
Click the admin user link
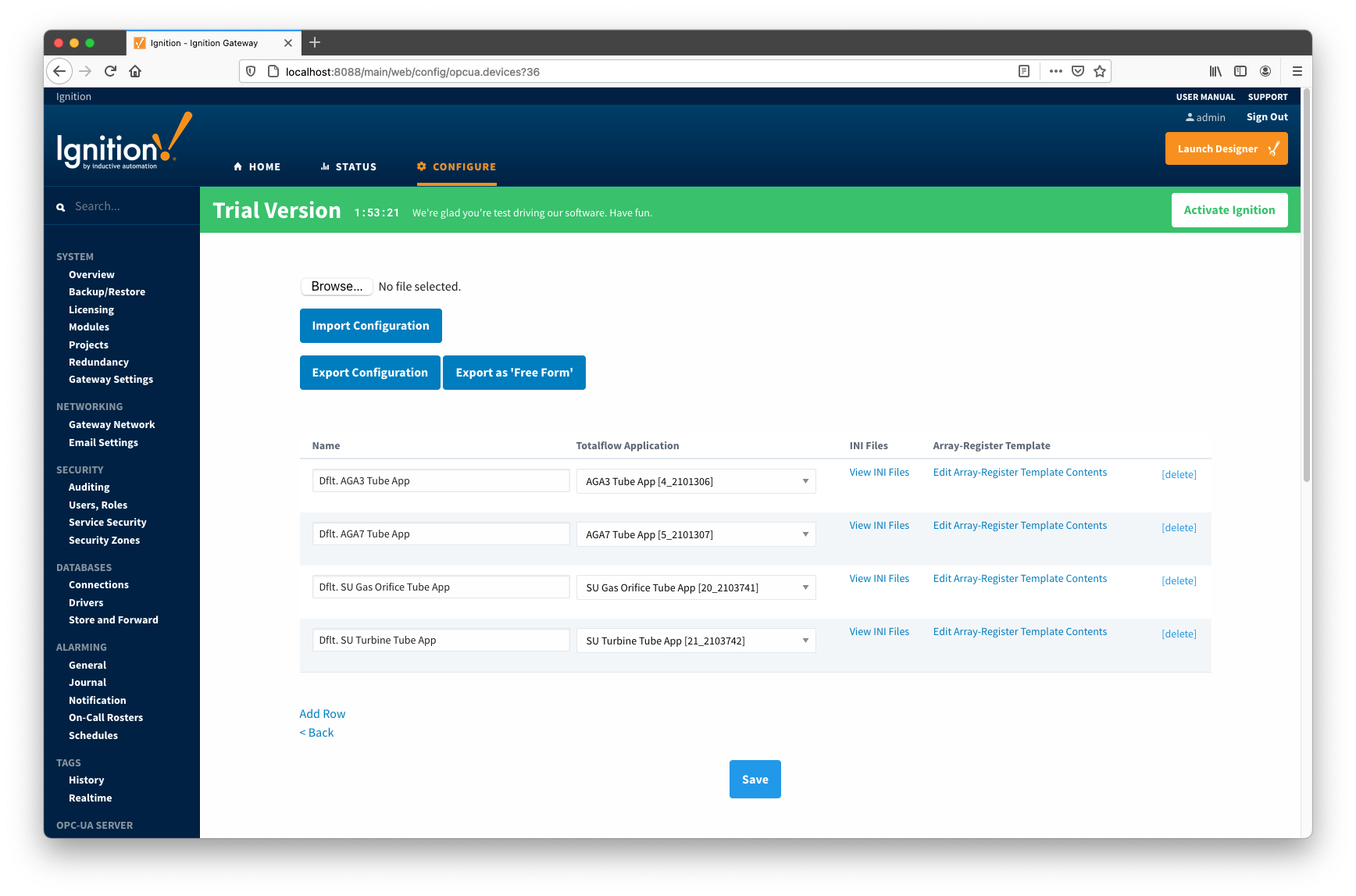pyautogui.click(x=1205, y=117)
